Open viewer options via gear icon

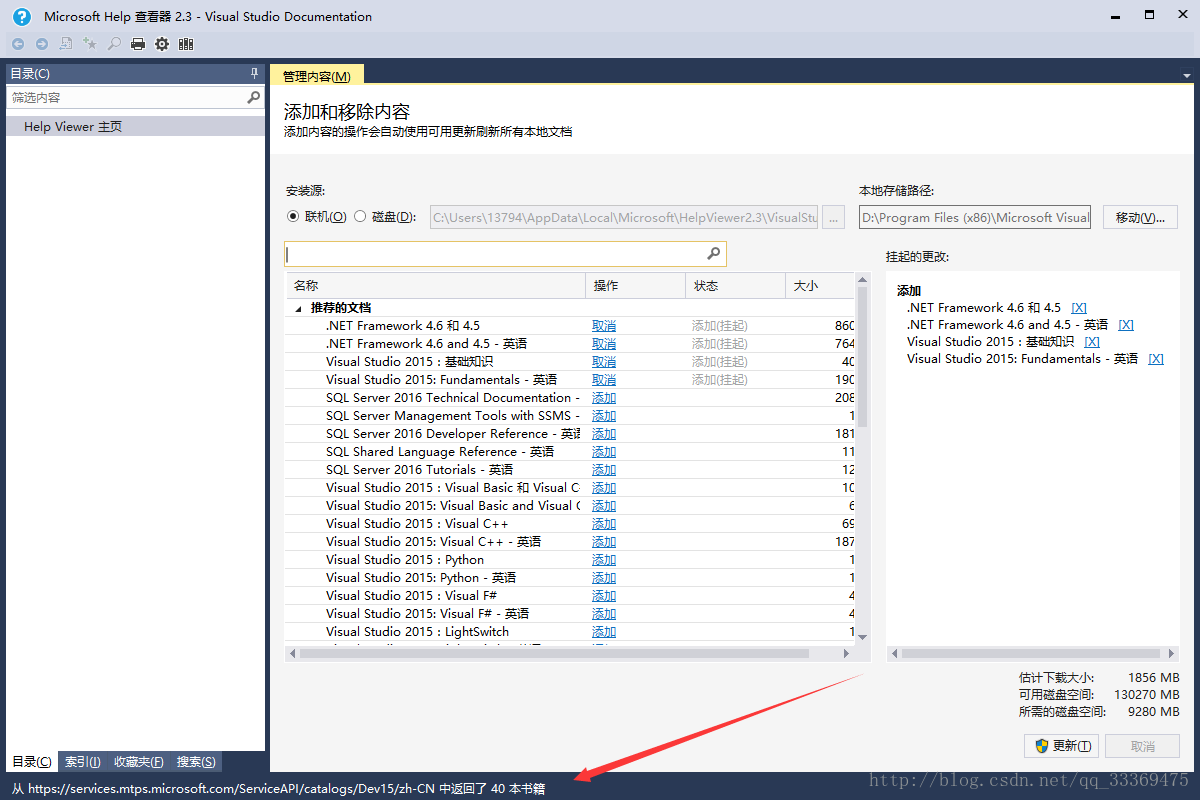(x=162, y=44)
